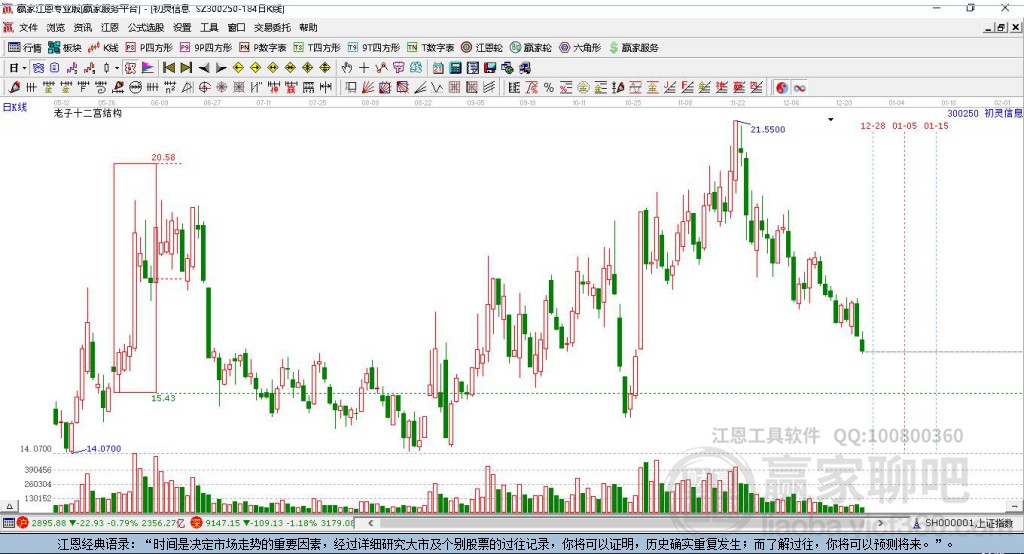Toggle the blue infinity loop icon
The height and width of the screenshot is (554, 1024).
799,88
